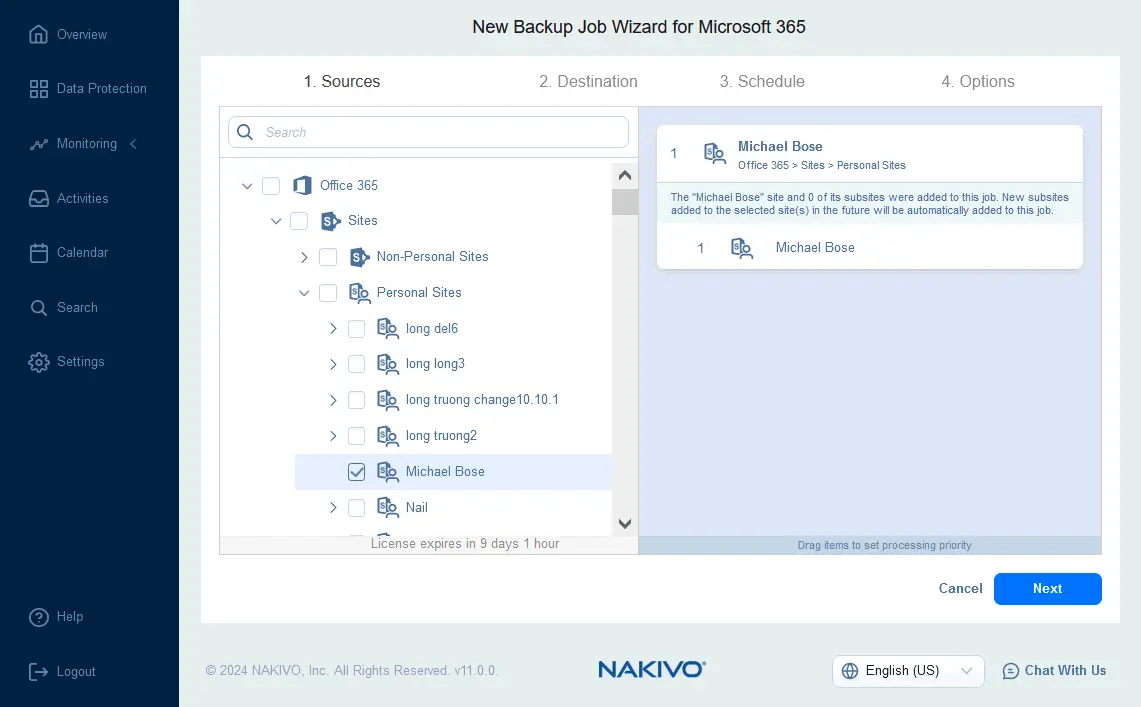This screenshot has height=707, width=1141.
Task: Click the Help question mark icon
Action: point(39,617)
